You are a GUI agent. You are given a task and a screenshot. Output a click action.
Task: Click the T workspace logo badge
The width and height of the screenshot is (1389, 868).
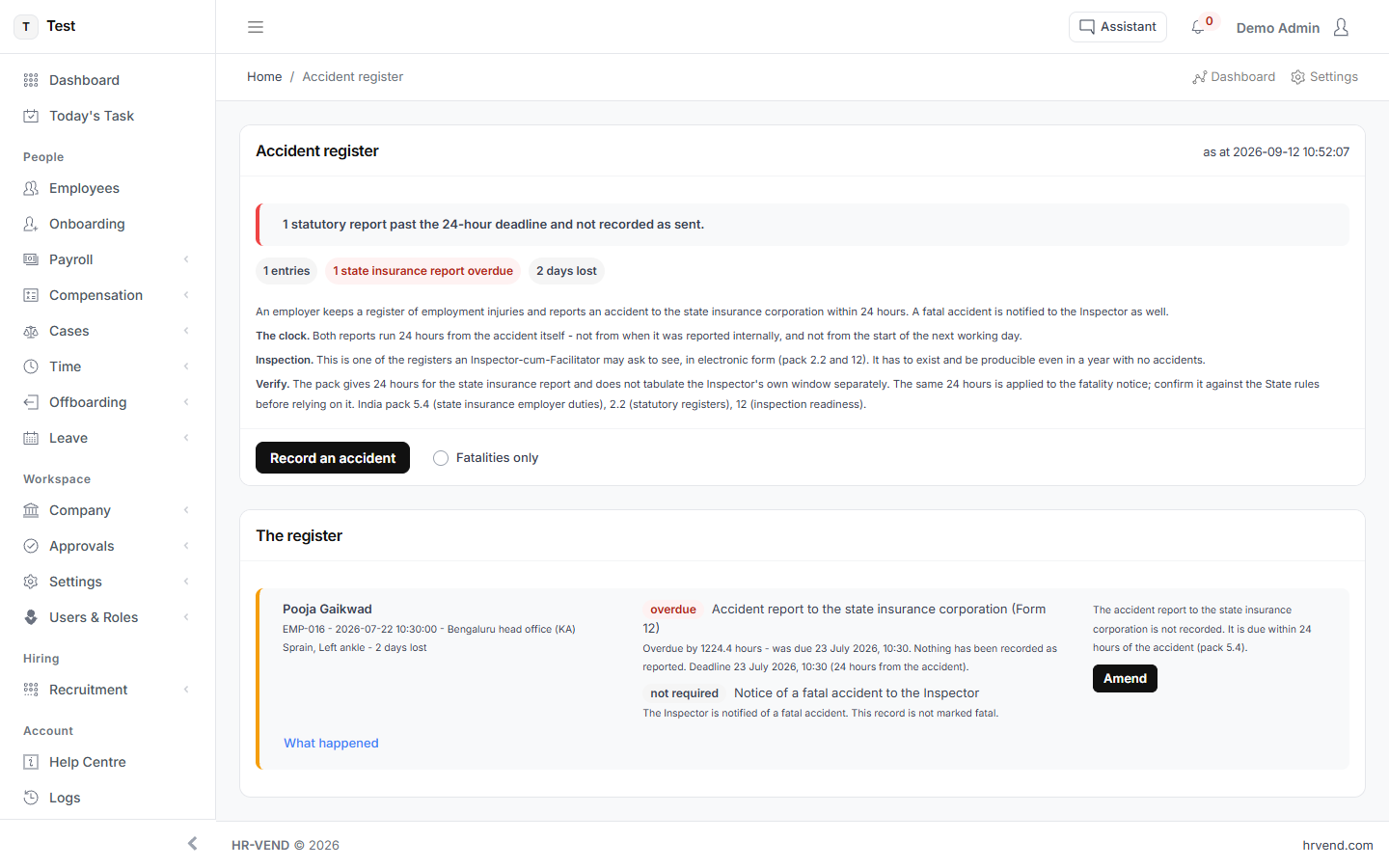[26, 27]
